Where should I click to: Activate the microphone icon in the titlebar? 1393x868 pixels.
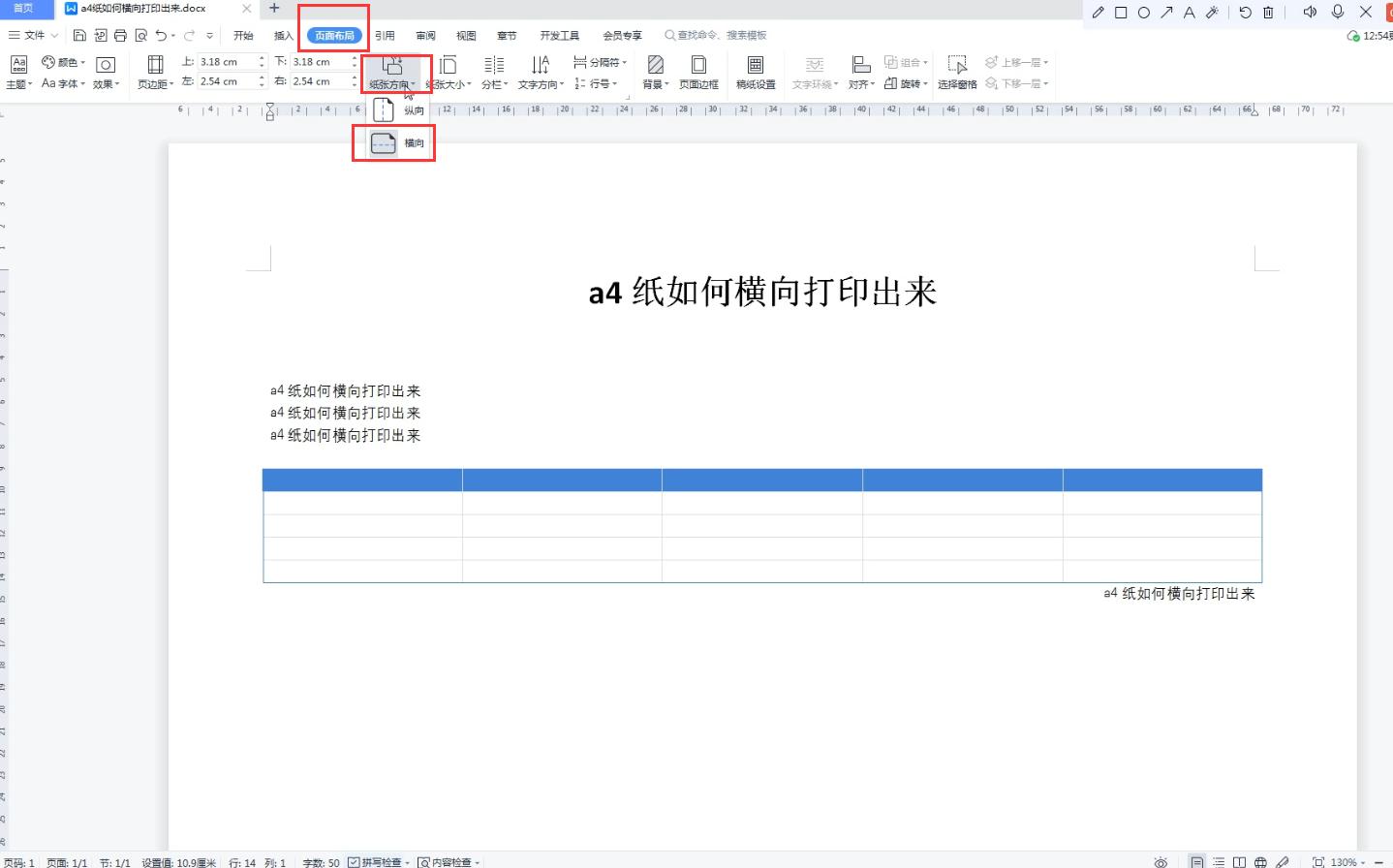pos(1338,13)
